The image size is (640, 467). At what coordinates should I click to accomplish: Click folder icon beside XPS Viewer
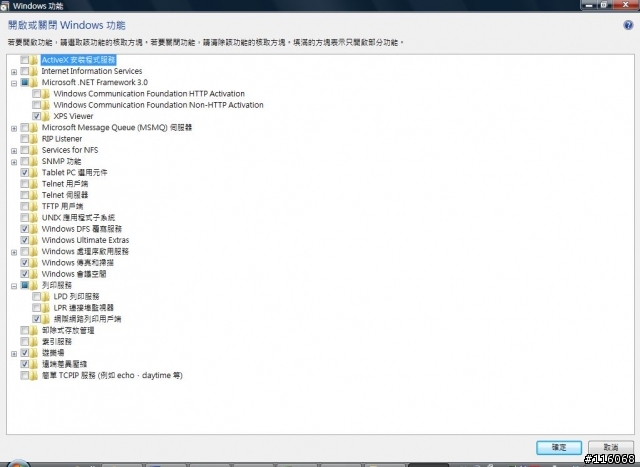click(46, 116)
